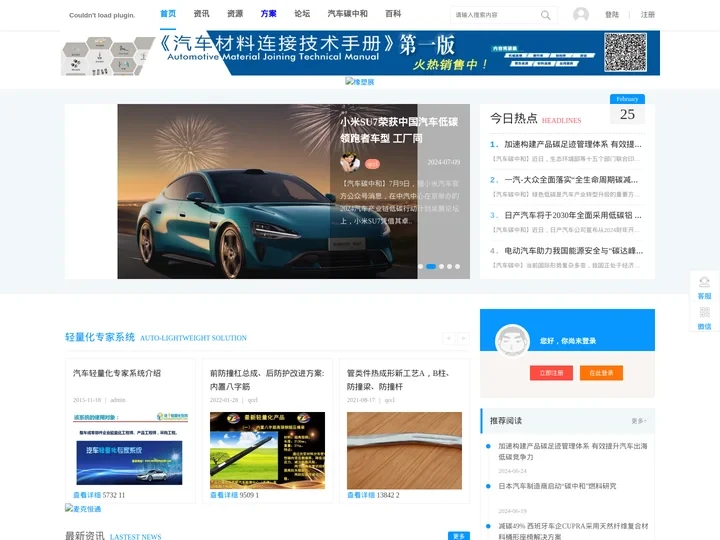The width and height of the screenshot is (720, 540).
Task: Open the 百科 encyclopedia menu
Action: click(393, 14)
